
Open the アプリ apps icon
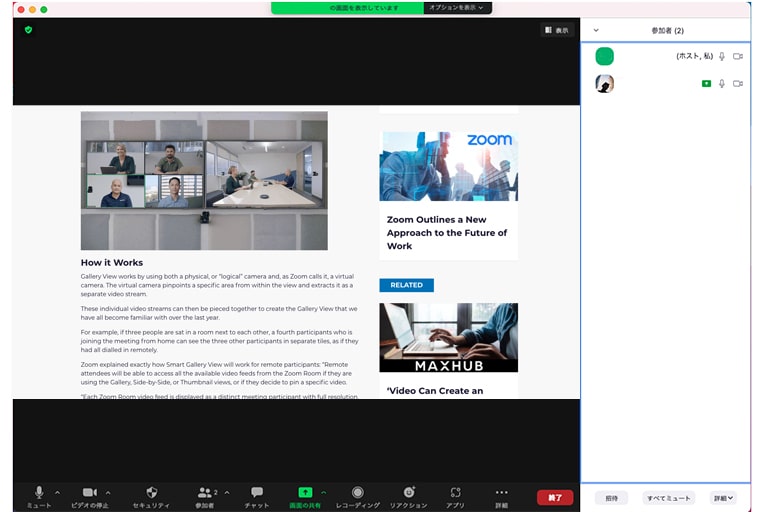pos(455,493)
